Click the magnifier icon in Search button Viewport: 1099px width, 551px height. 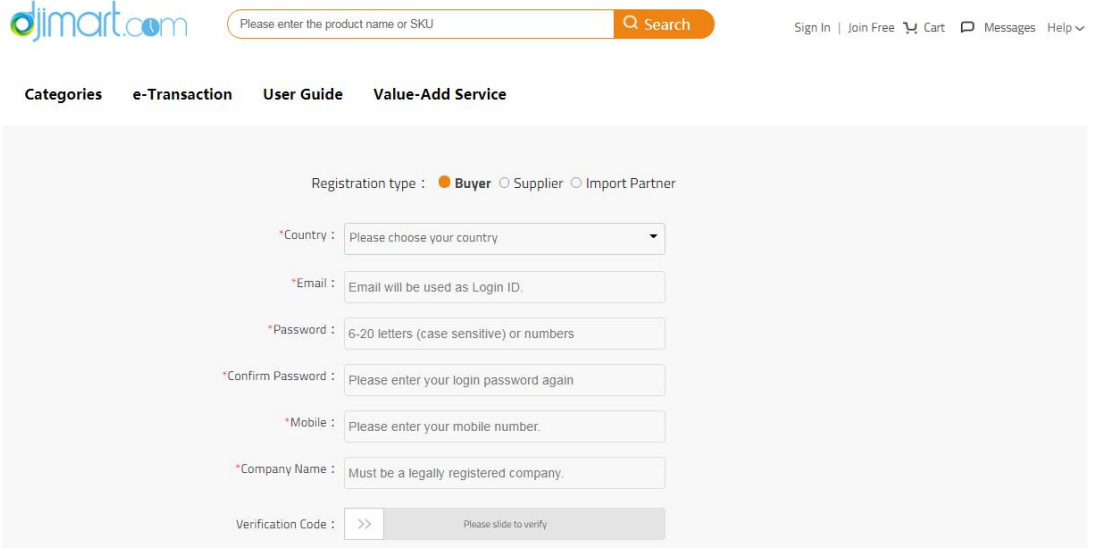coord(631,23)
